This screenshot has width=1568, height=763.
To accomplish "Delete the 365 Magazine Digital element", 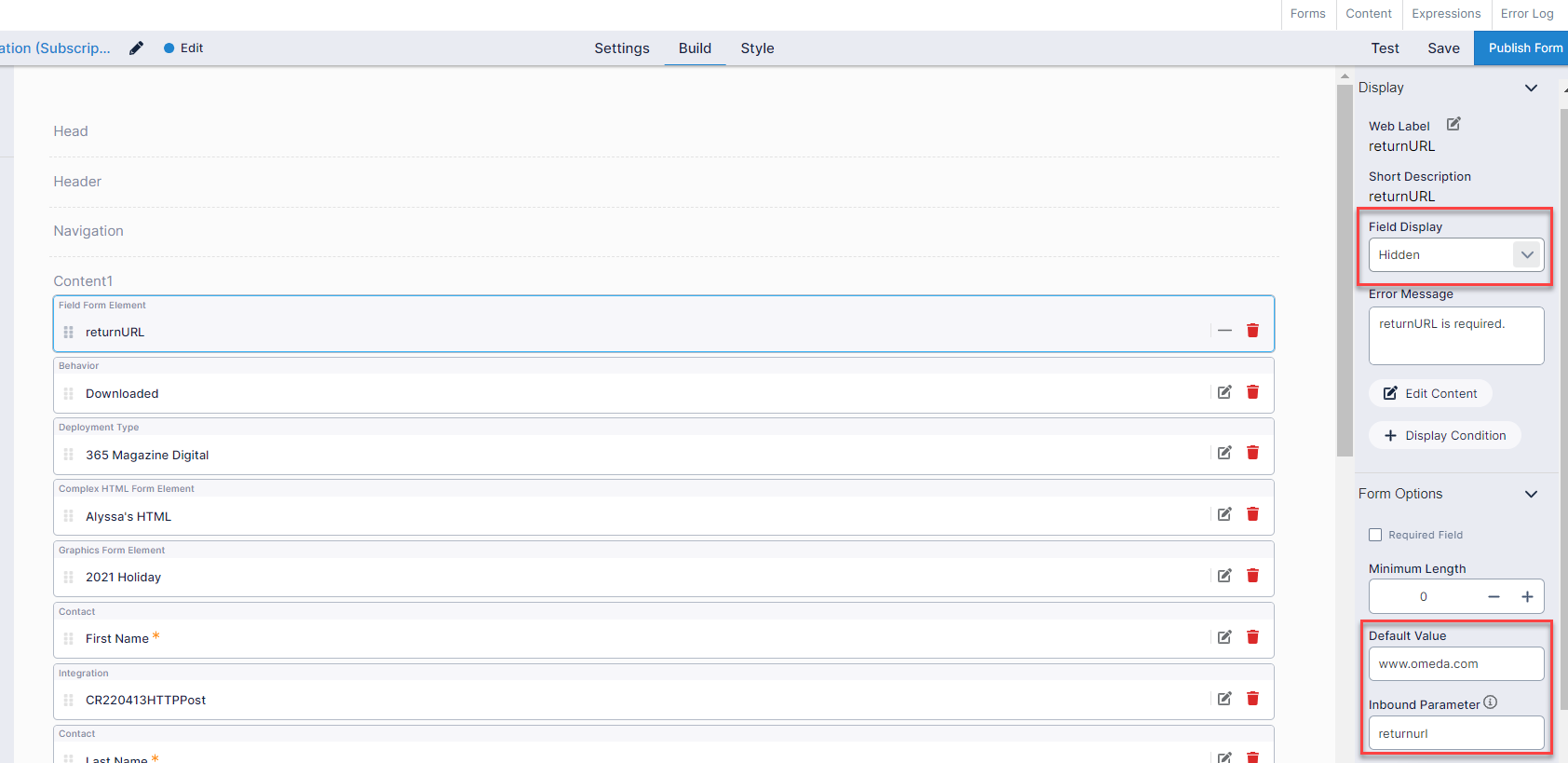I will [1252, 454].
